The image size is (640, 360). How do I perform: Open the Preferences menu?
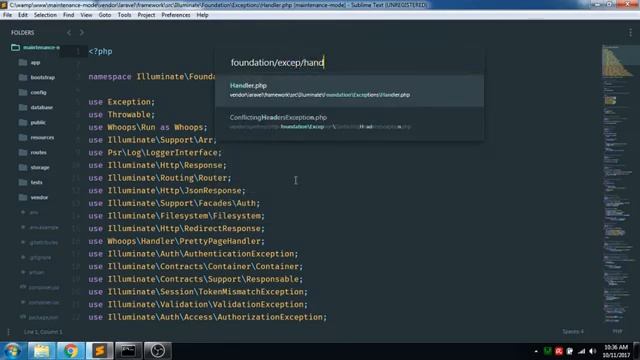pyautogui.click(x=176, y=15)
